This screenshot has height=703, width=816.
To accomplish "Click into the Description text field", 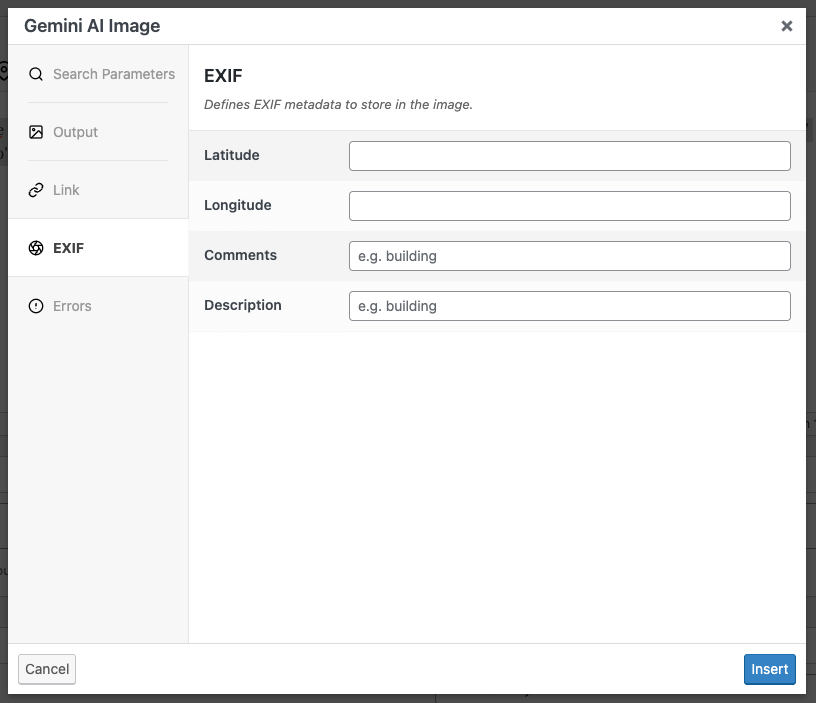I will 570,306.
